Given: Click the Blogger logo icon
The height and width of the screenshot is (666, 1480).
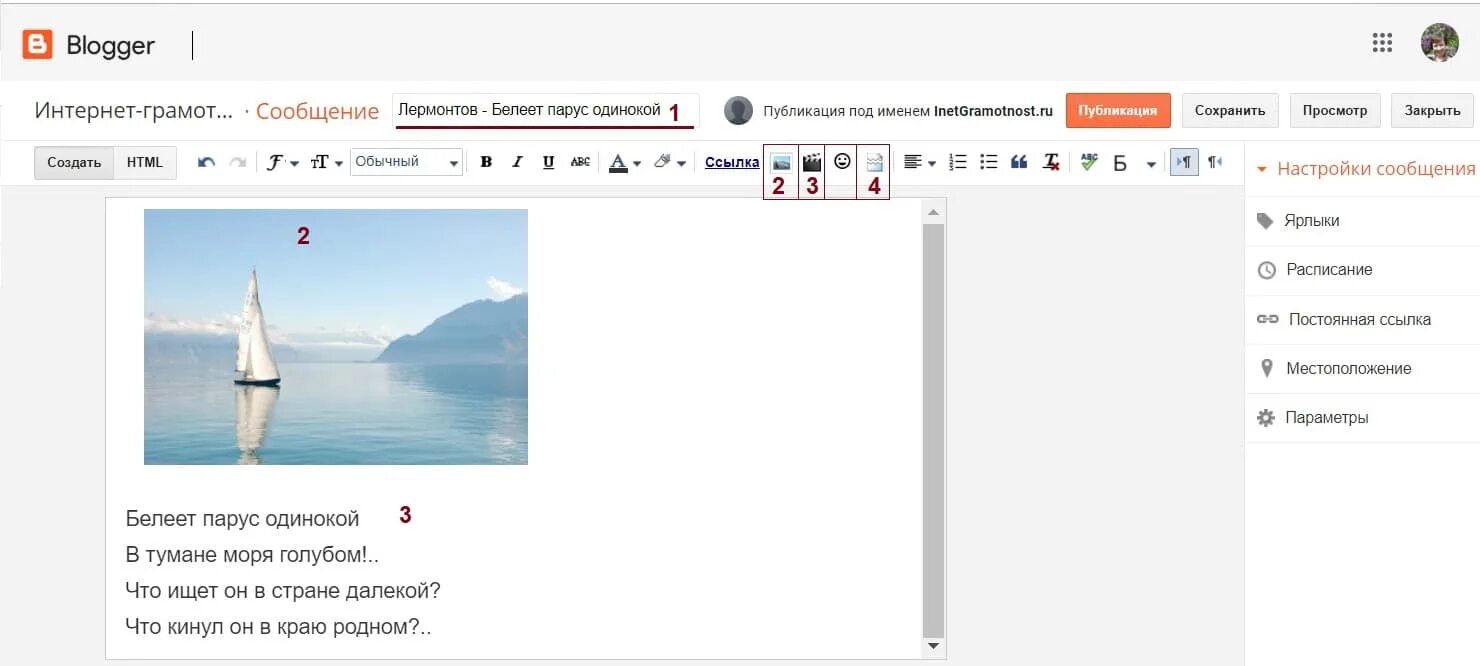Looking at the screenshot, I should [x=37, y=45].
